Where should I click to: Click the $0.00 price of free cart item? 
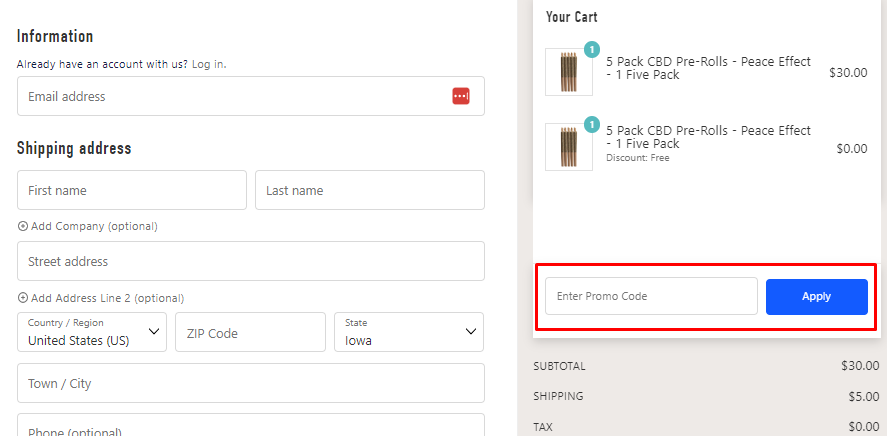coord(851,149)
